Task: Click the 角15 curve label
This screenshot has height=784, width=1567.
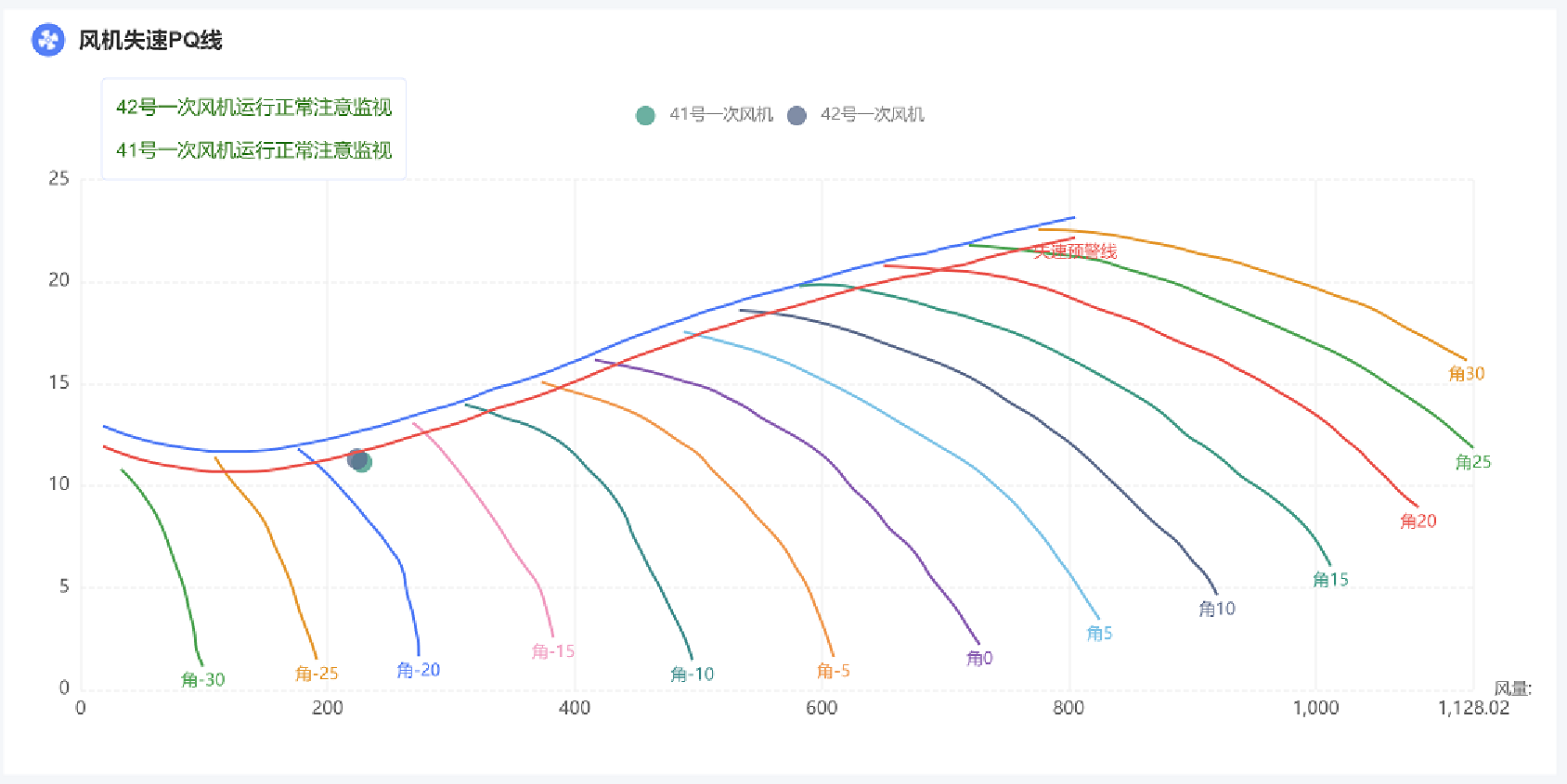Action: tap(1330, 580)
